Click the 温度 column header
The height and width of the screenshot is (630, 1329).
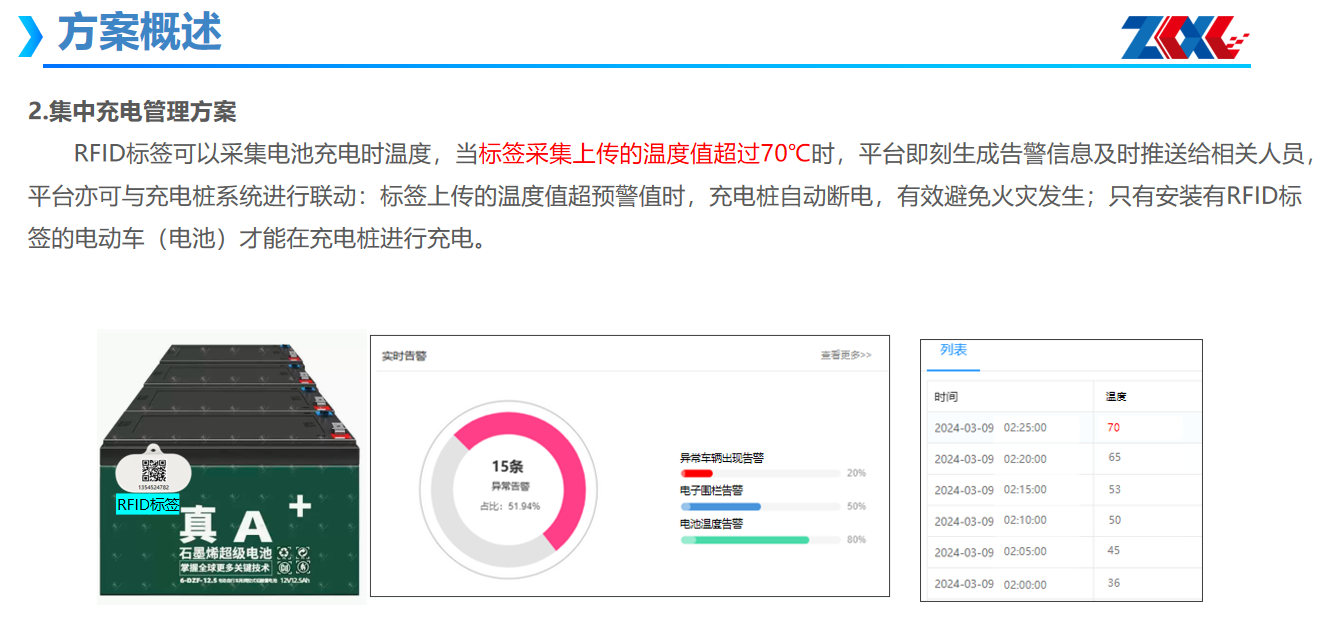click(1116, 397)
